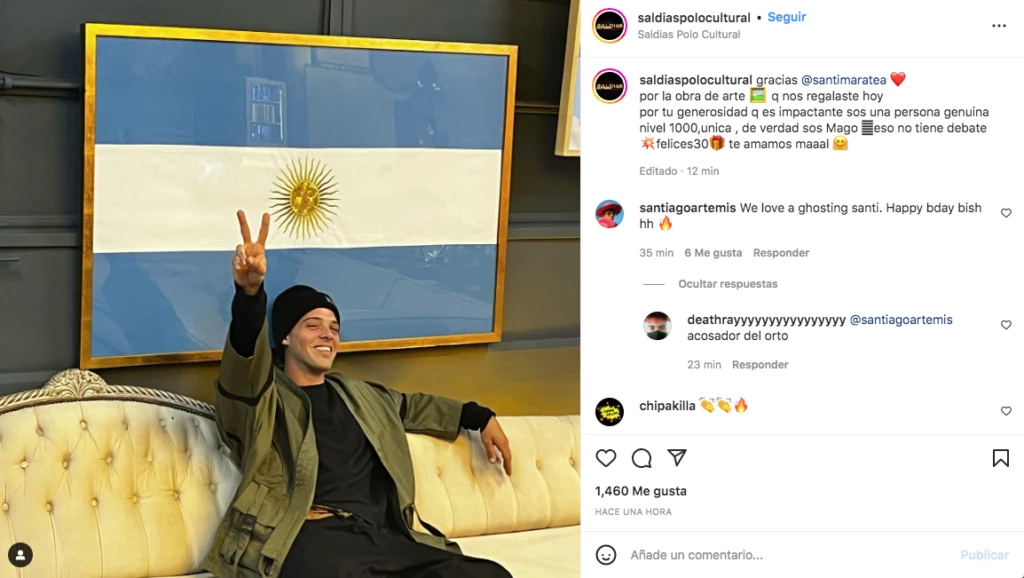Like the post with the heart icon

click(x=606, y=458)
